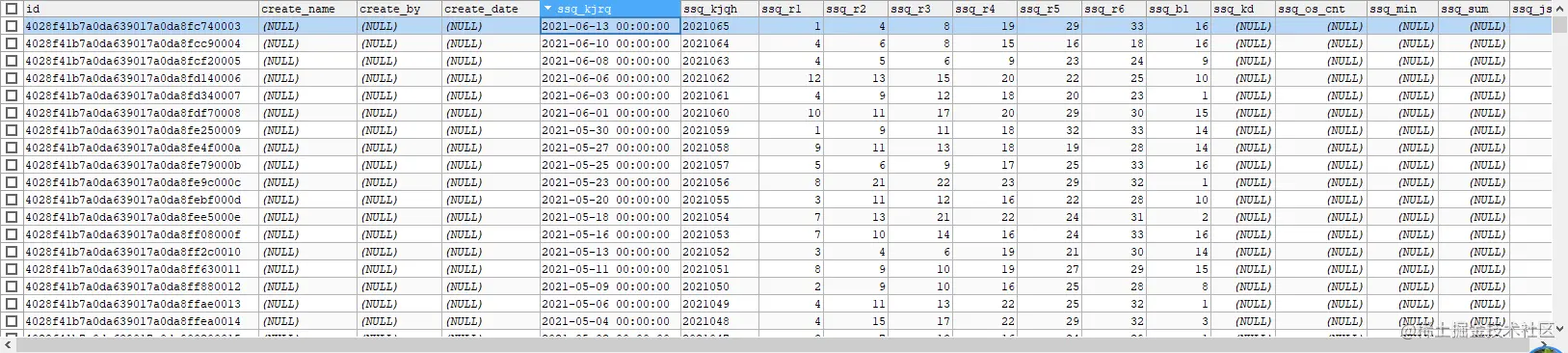The height and width of the screenshot is (353, 1568).
Task: Select id cell 4028f41b7a0da639017a0da8fcc90004
Action: [141, 43]
